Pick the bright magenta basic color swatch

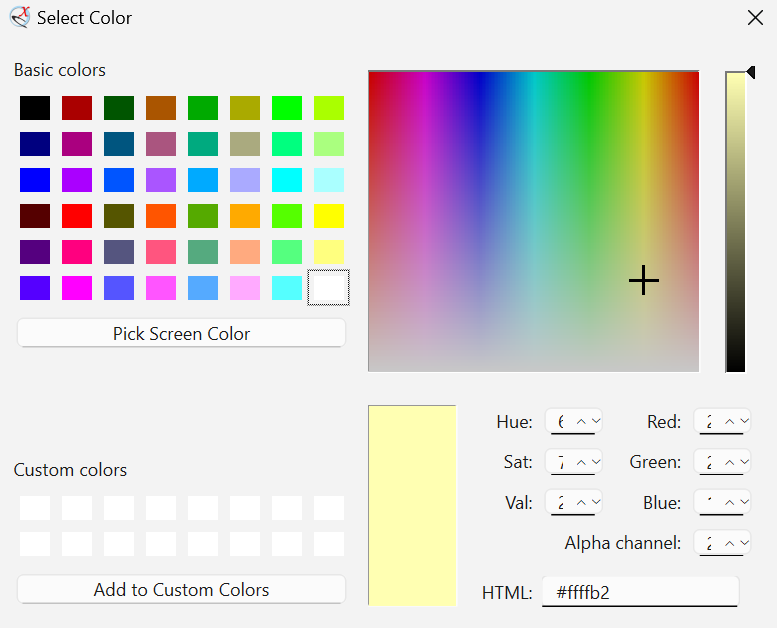click(x=77, y=288)
